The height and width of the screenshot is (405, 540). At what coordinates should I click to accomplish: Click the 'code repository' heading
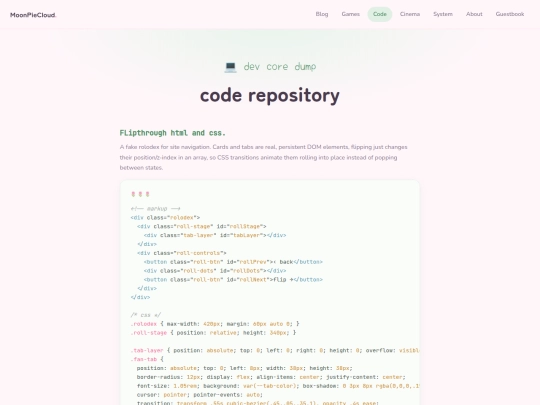270,95
